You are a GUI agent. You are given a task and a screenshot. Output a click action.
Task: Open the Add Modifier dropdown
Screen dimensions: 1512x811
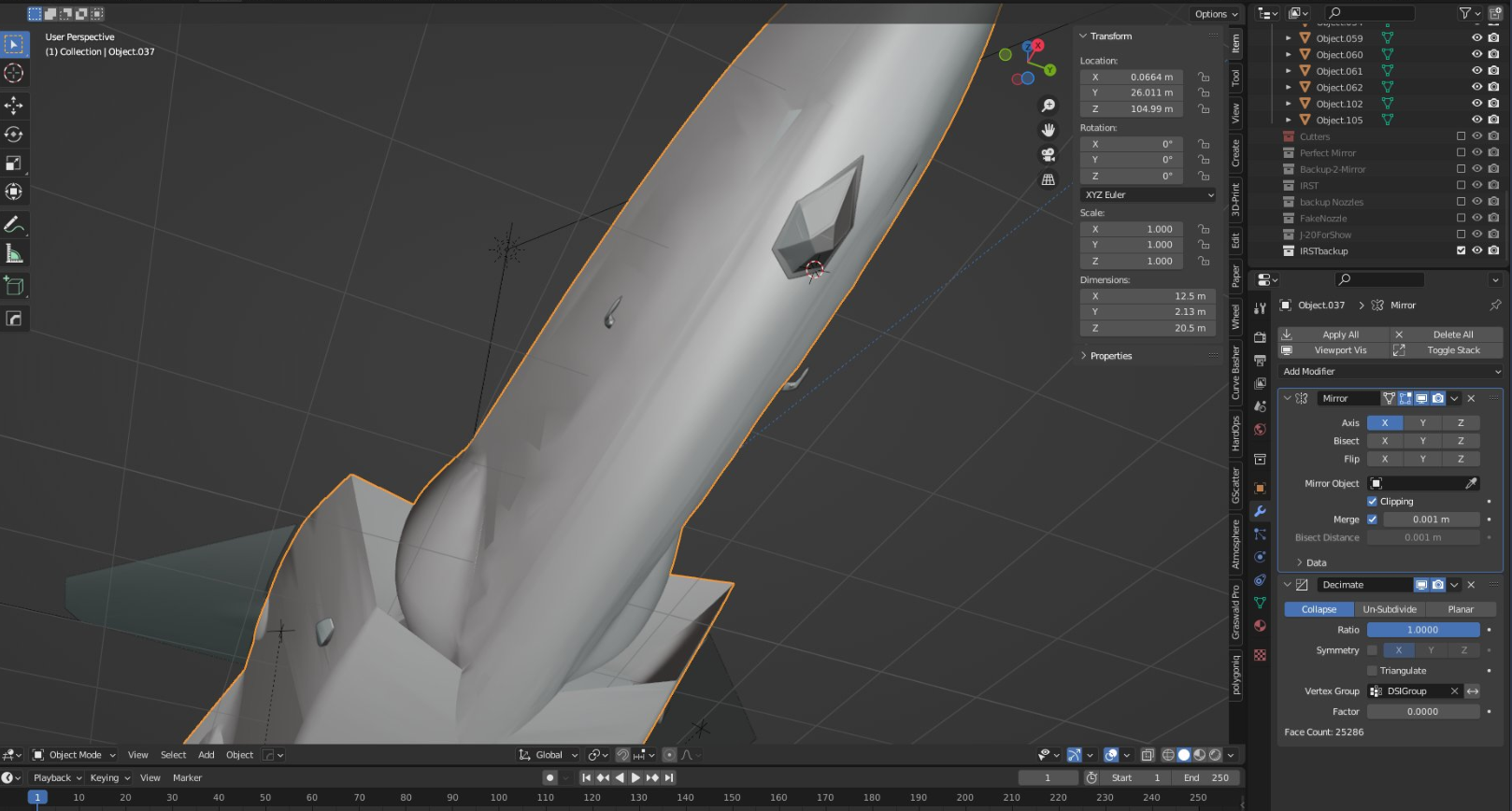pos(1391,371)
